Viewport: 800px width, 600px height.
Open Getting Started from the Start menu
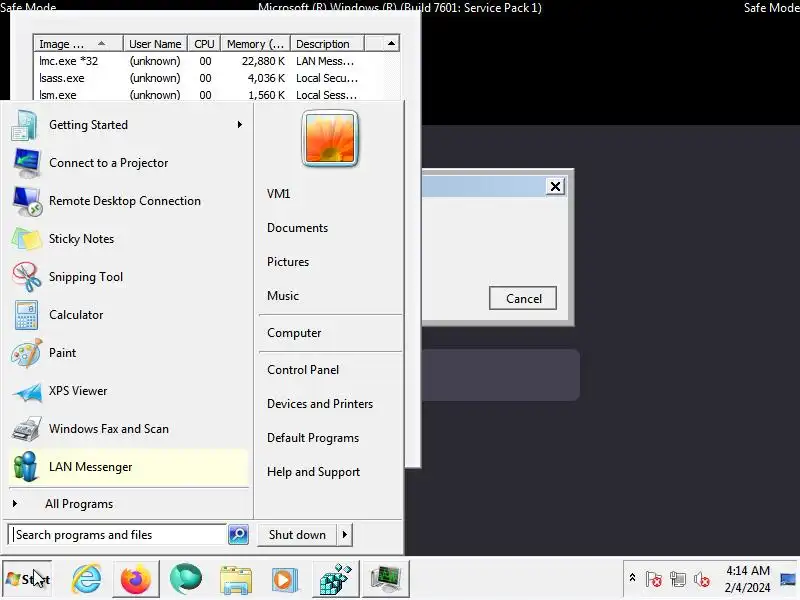(128, 125)
